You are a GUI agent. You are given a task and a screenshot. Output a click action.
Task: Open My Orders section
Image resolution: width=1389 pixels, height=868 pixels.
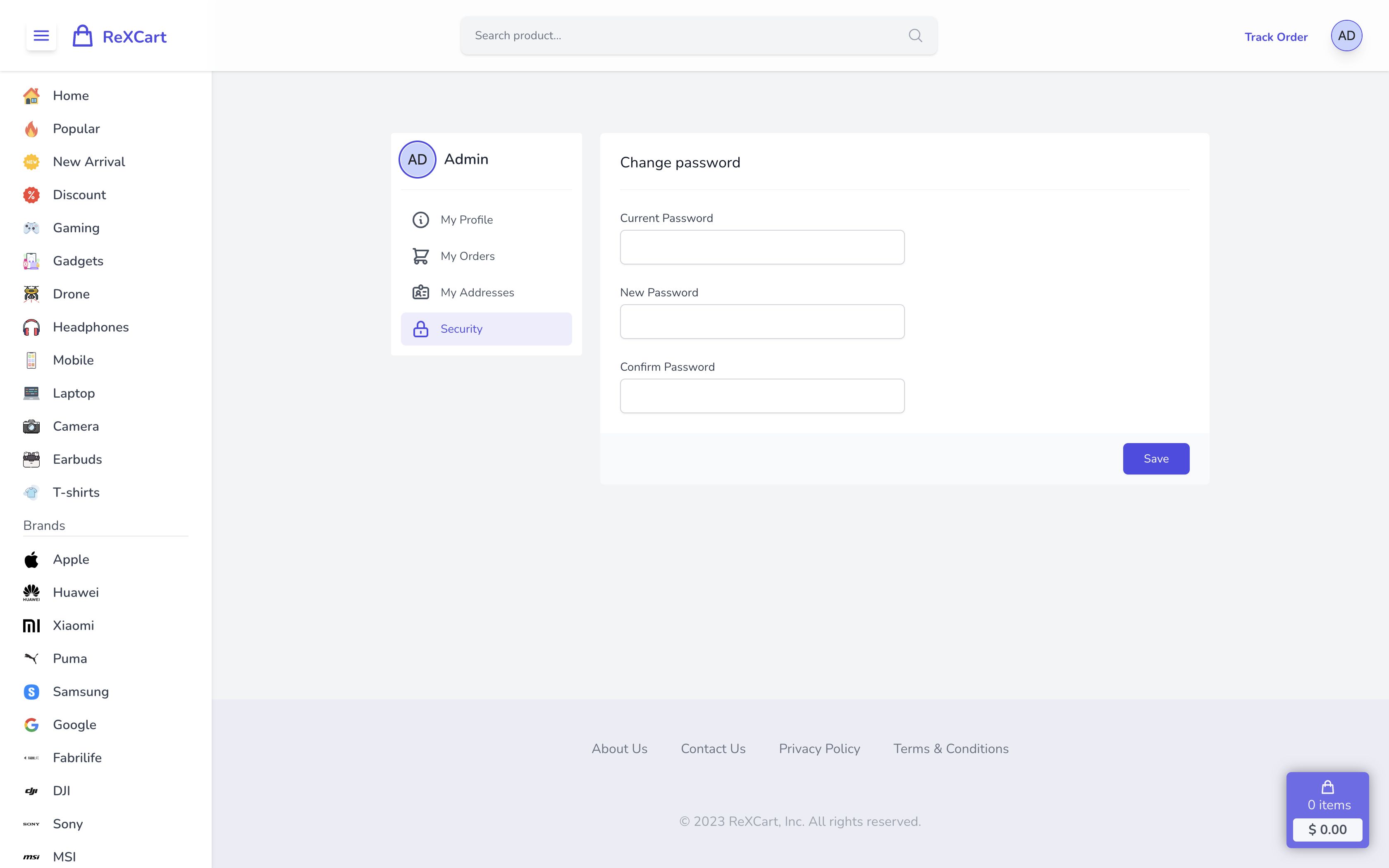click(486, 256)
